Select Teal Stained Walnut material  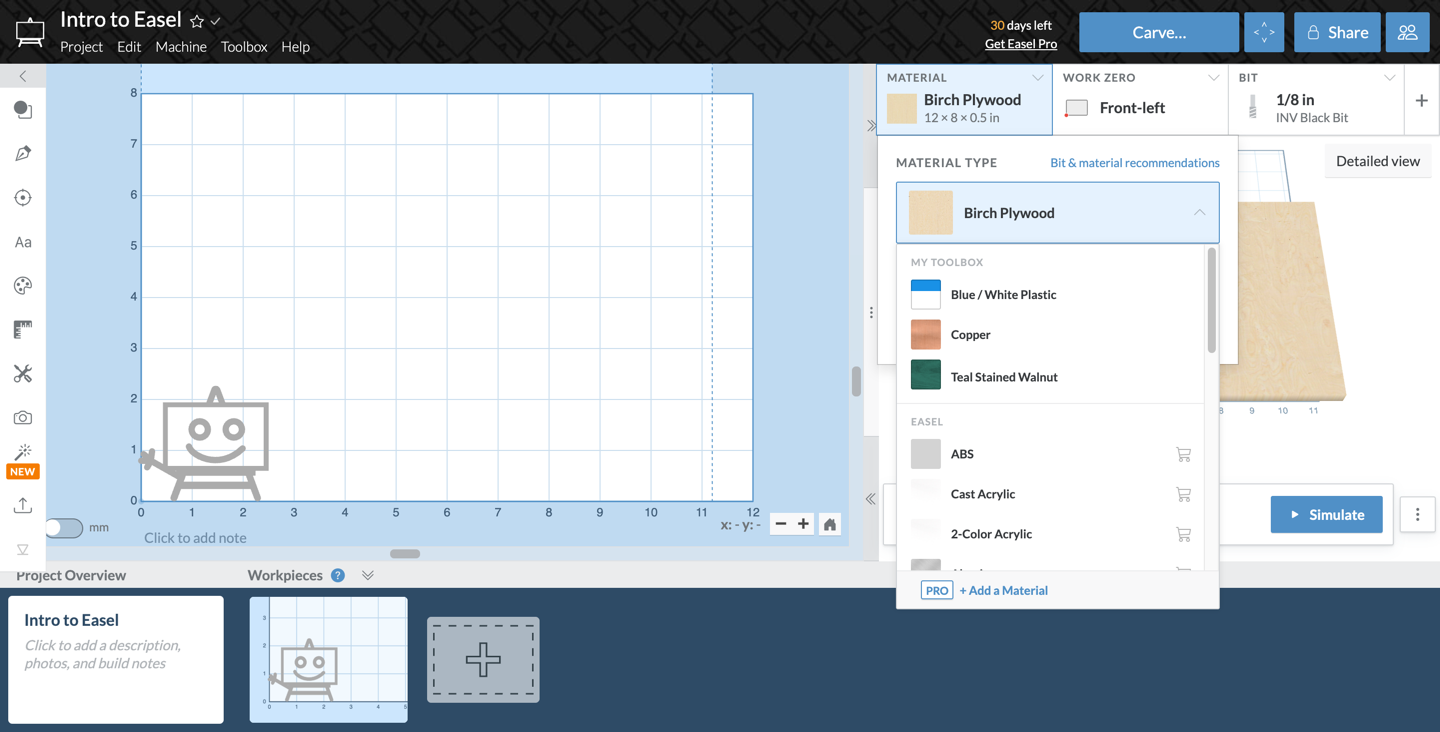coord(1050,375)
